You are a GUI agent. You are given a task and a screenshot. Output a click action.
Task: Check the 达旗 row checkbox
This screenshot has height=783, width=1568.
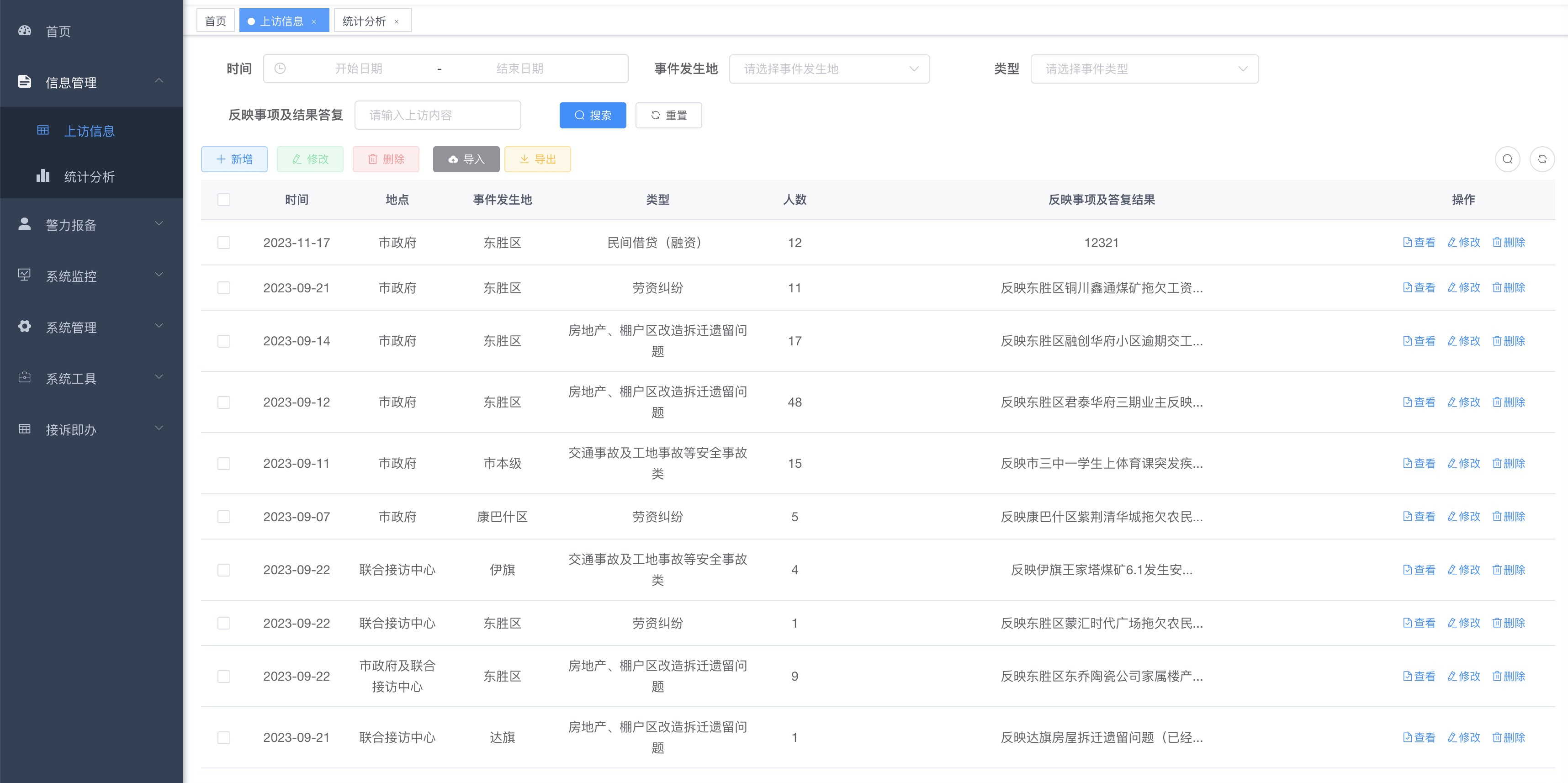pyautogui.click(x=224, y=737)
